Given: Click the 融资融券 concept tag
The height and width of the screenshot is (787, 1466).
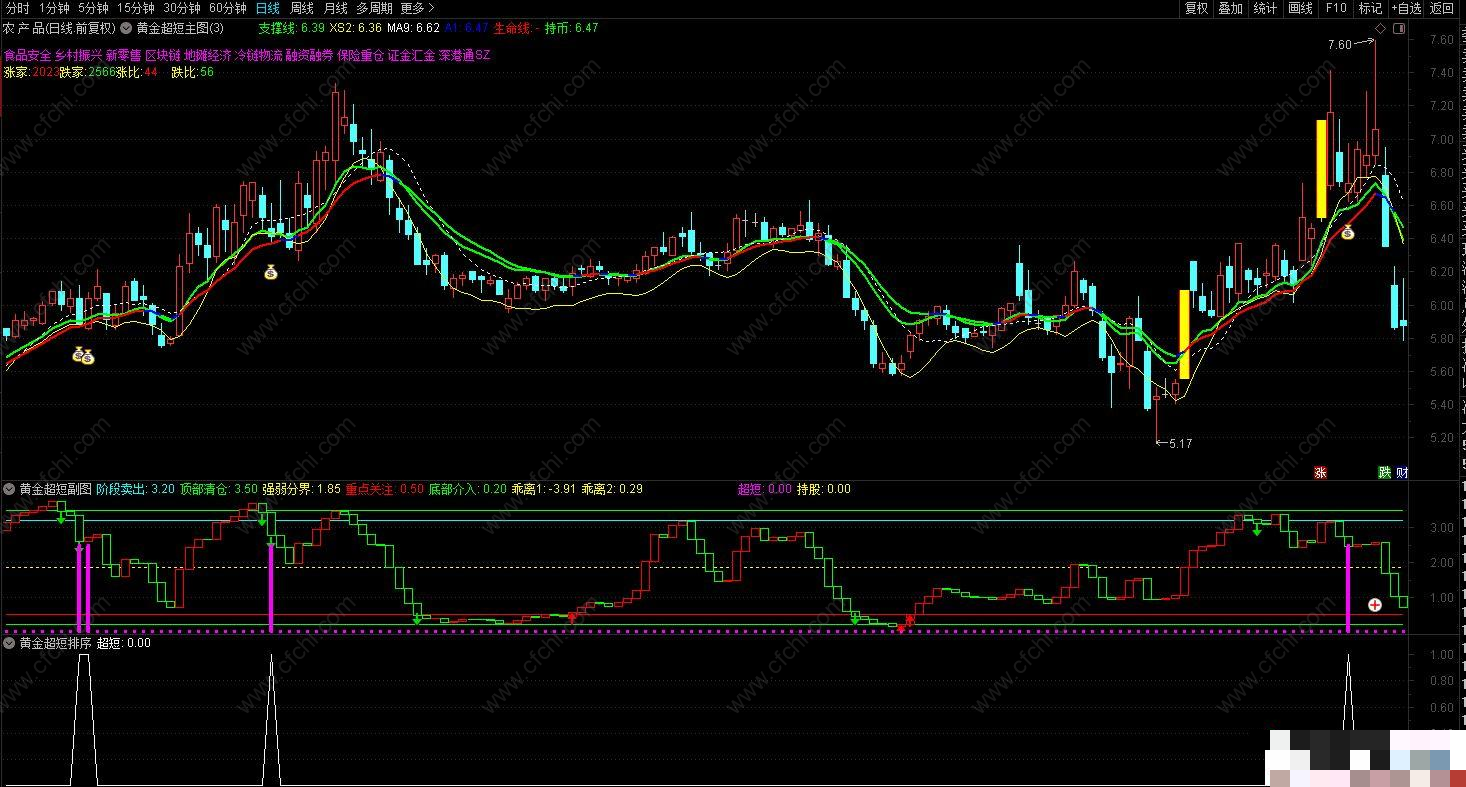Looking at the screenshot, I should click(x=309, y=56).
